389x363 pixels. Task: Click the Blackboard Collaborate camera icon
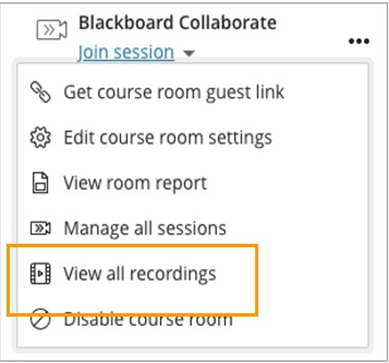click(52, 30)
